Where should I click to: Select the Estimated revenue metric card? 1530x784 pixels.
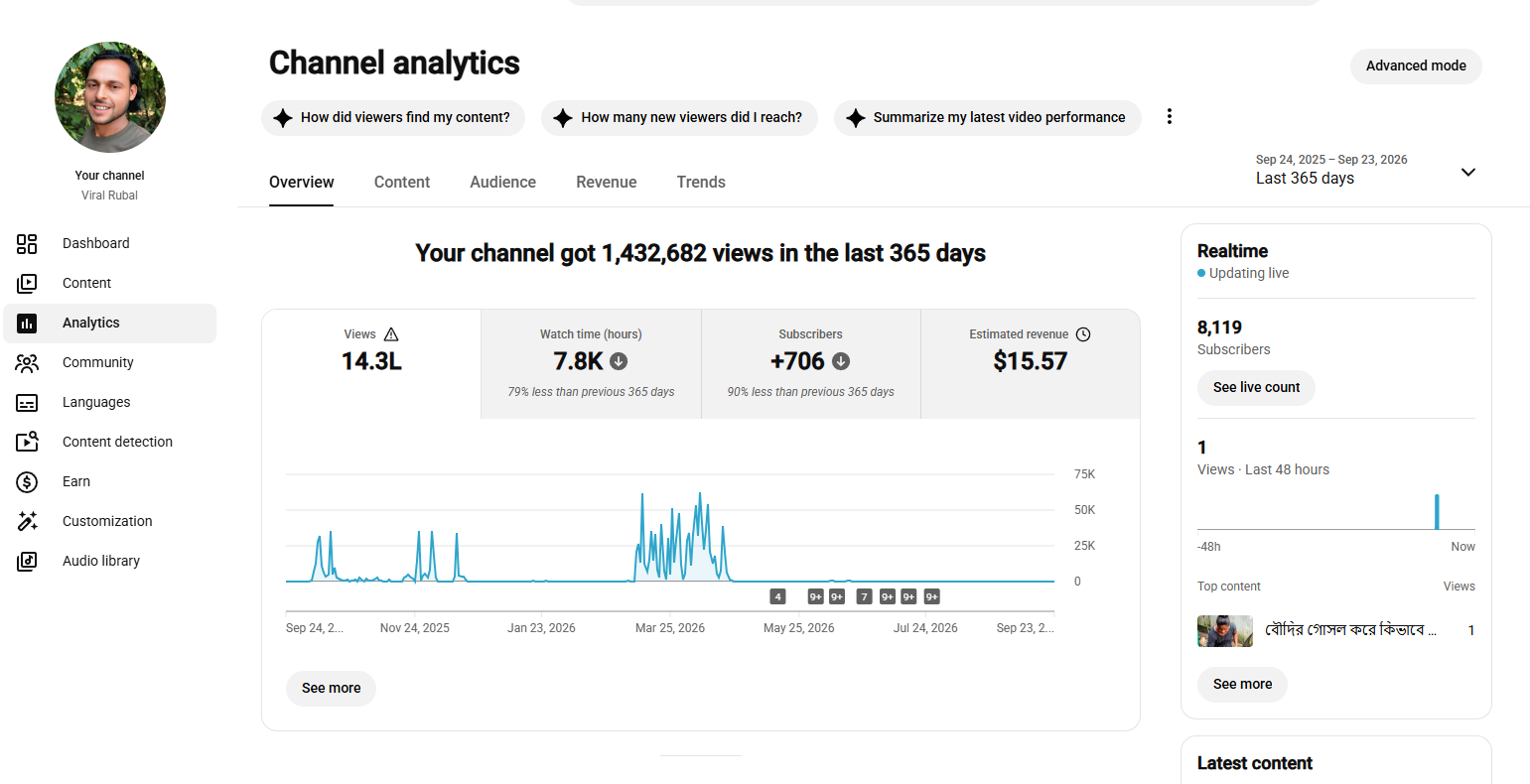click(1031, 364)
